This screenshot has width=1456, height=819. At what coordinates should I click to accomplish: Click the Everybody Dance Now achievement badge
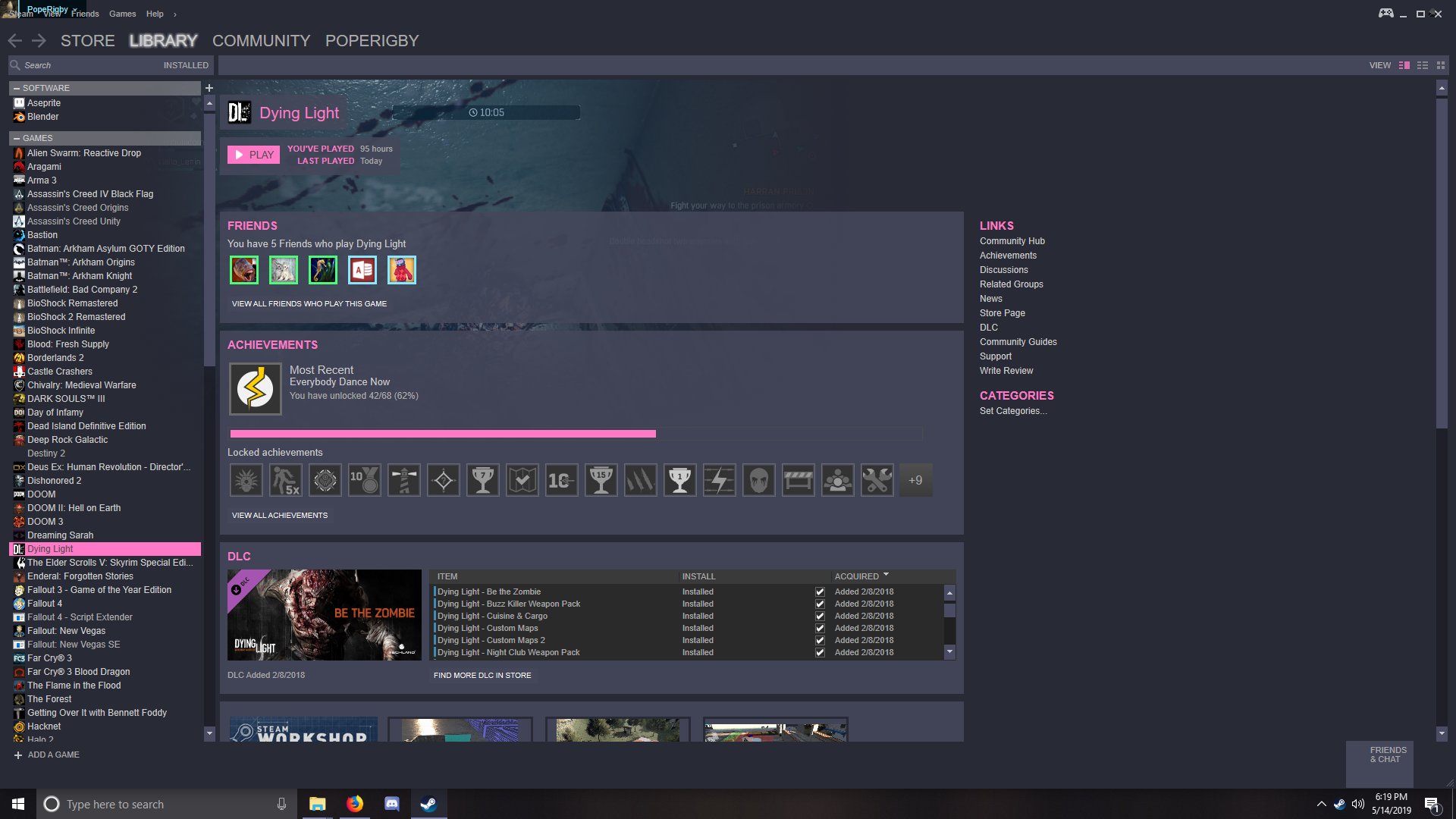[x=256, y=388]
